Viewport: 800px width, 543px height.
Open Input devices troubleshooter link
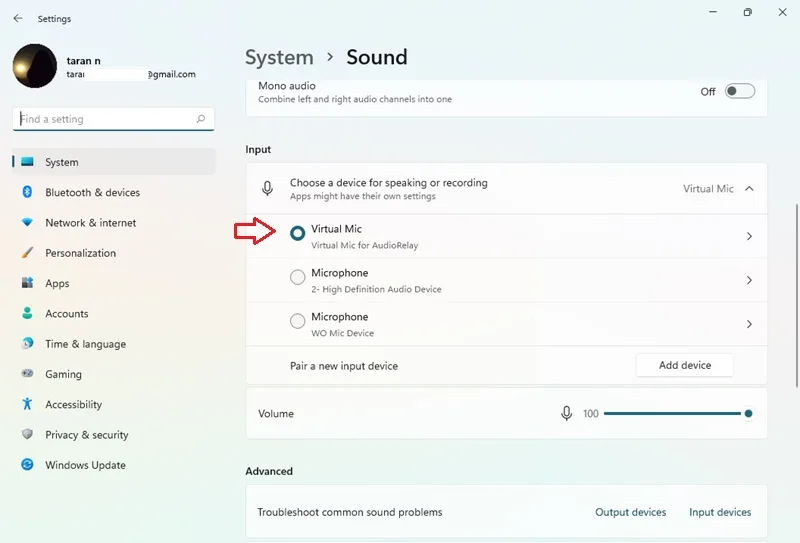pos(720,512)
